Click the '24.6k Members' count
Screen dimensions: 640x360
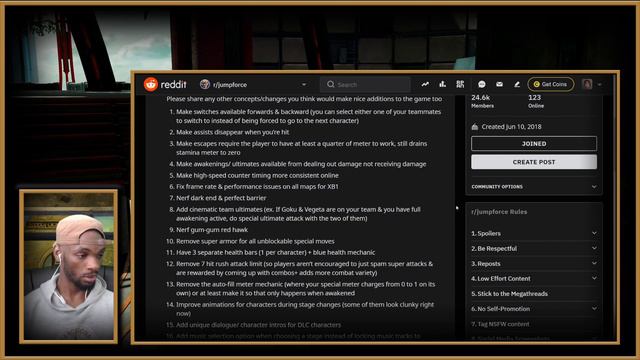tap(482, 101)
